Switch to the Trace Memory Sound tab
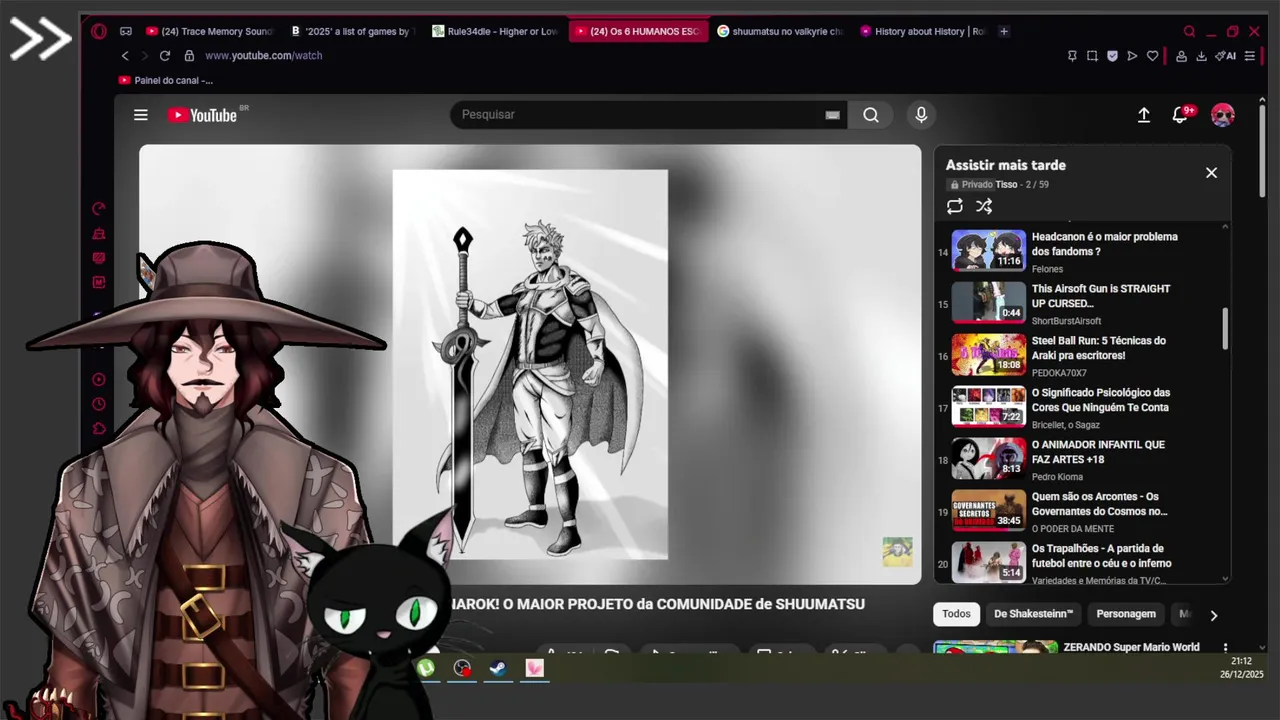This screenshot has width=1280, height=720. coord(208,31)
